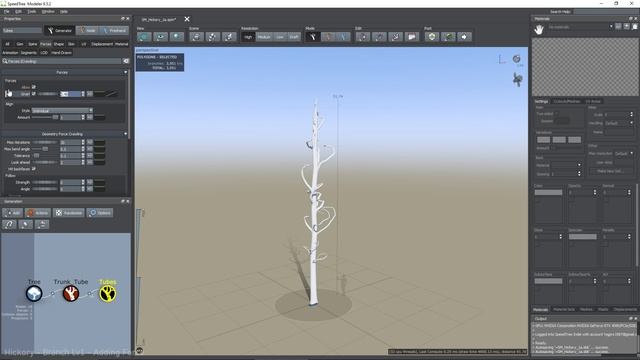
Task: Click the Node button in Properties
Action: click(x=87, y=31)
